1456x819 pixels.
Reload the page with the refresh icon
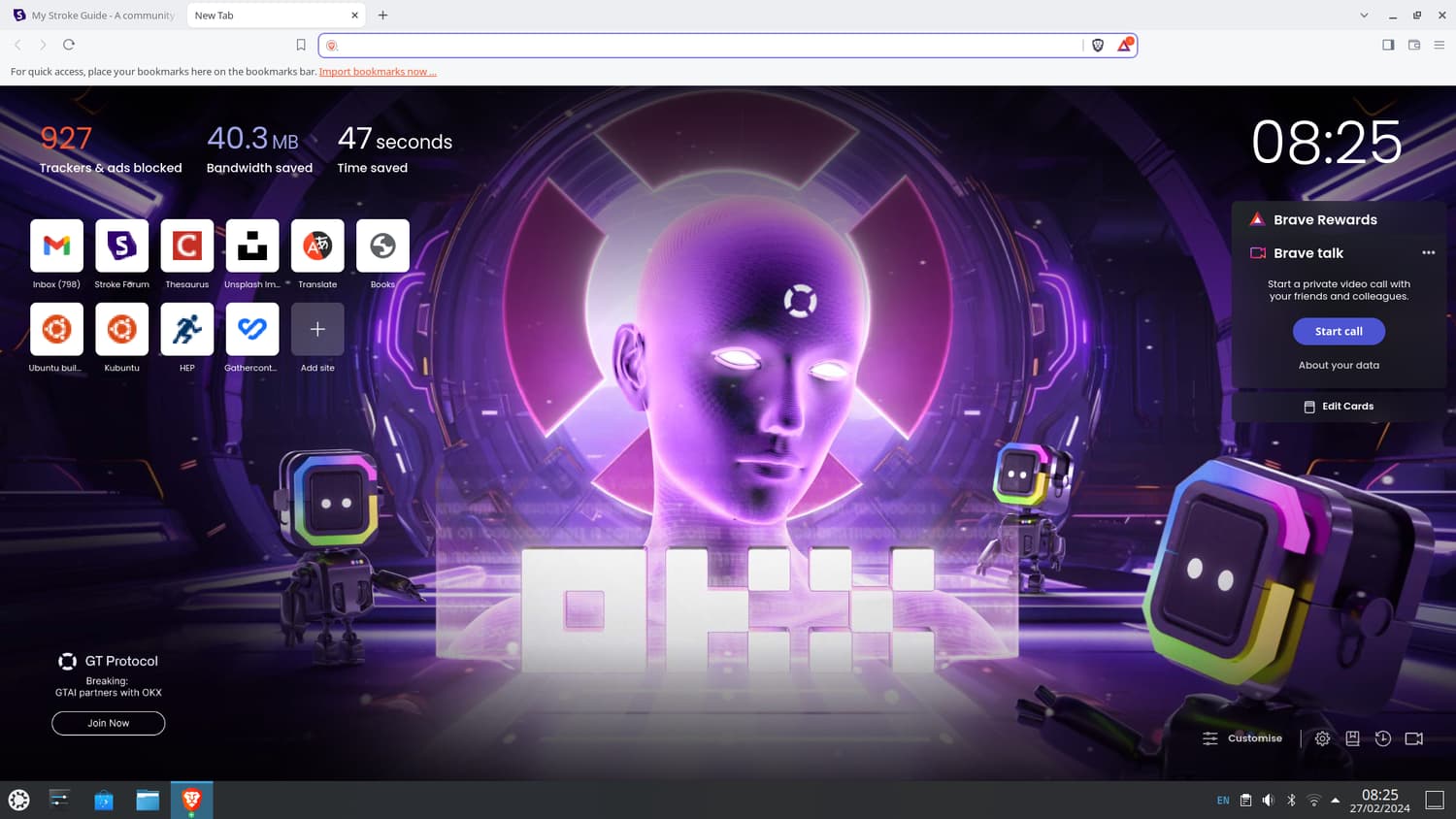[x=69, y=45]
